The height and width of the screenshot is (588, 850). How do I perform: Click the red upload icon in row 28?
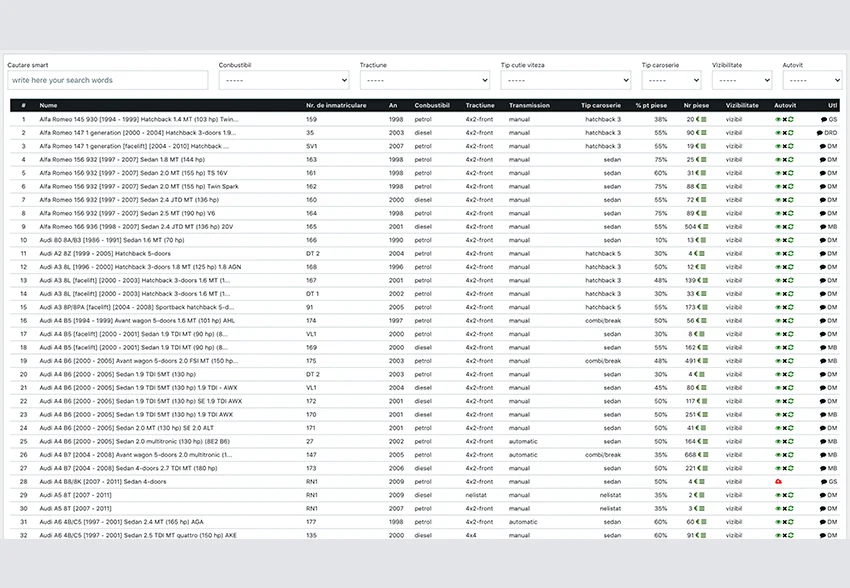[x=778, y=482]
